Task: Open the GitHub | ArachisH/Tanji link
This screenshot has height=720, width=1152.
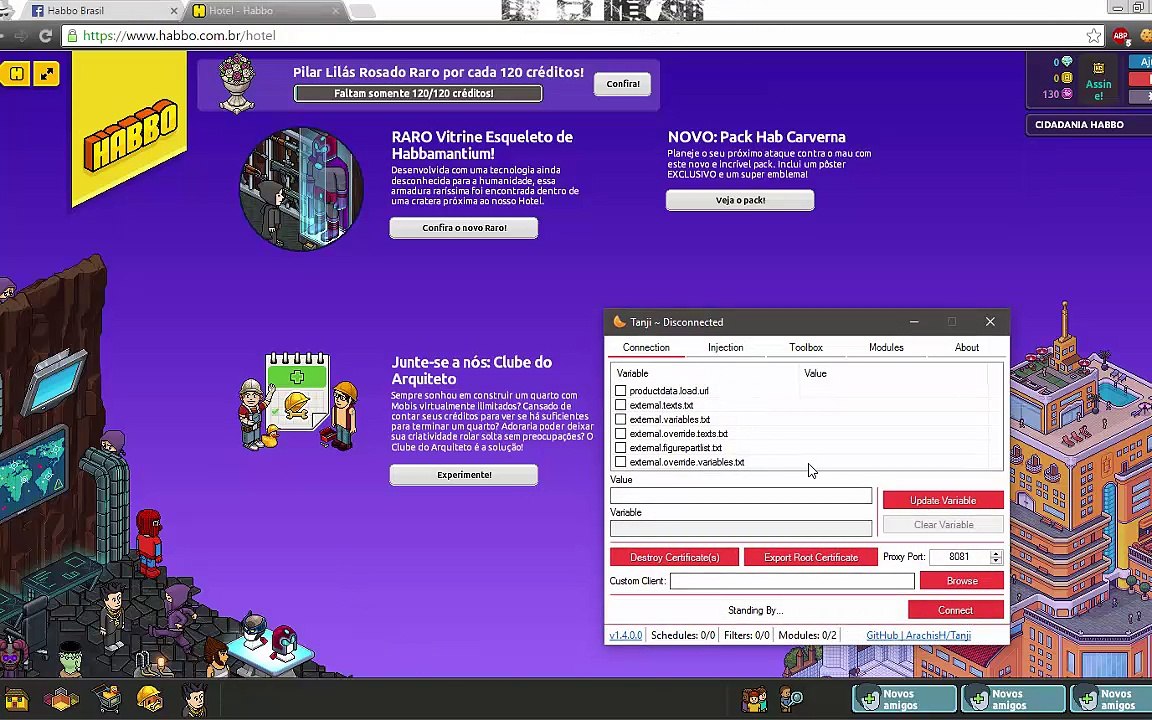Action: tap(918, 636)
